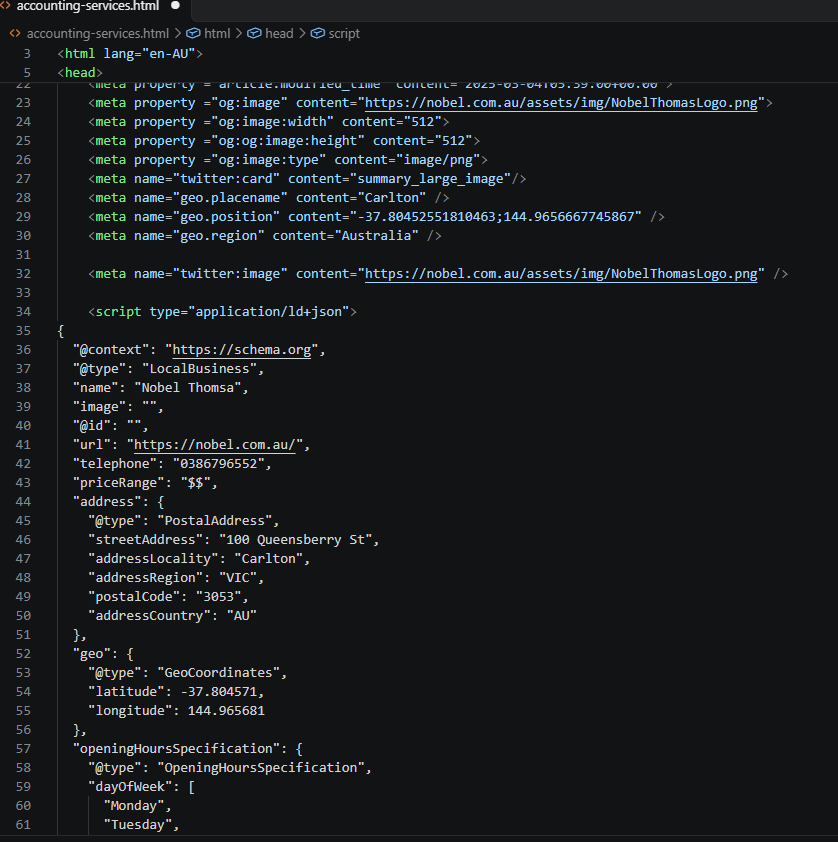Click the latitude value -37.804571
The width and height of the screenshot is (838, 842).
(218, 692)
